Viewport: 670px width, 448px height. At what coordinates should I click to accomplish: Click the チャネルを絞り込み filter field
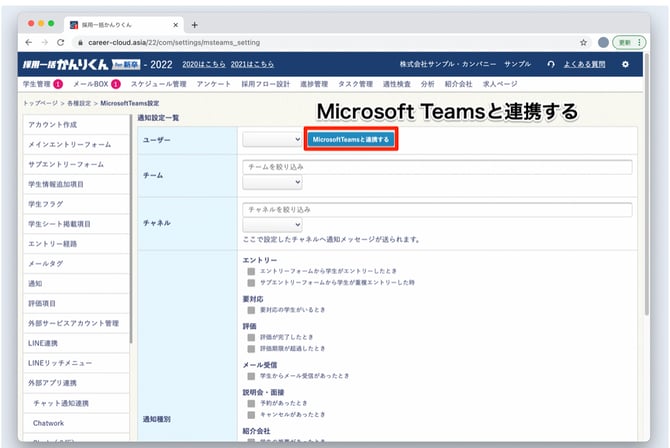point(437,210)
